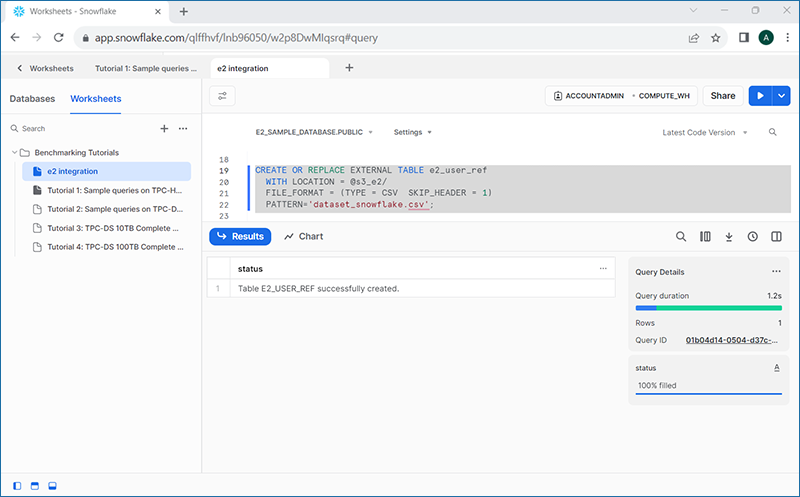Collapse the Benchmarking Tutorials folder
The width and height of the screenshot is (800, 497).
tap(14, 153)
